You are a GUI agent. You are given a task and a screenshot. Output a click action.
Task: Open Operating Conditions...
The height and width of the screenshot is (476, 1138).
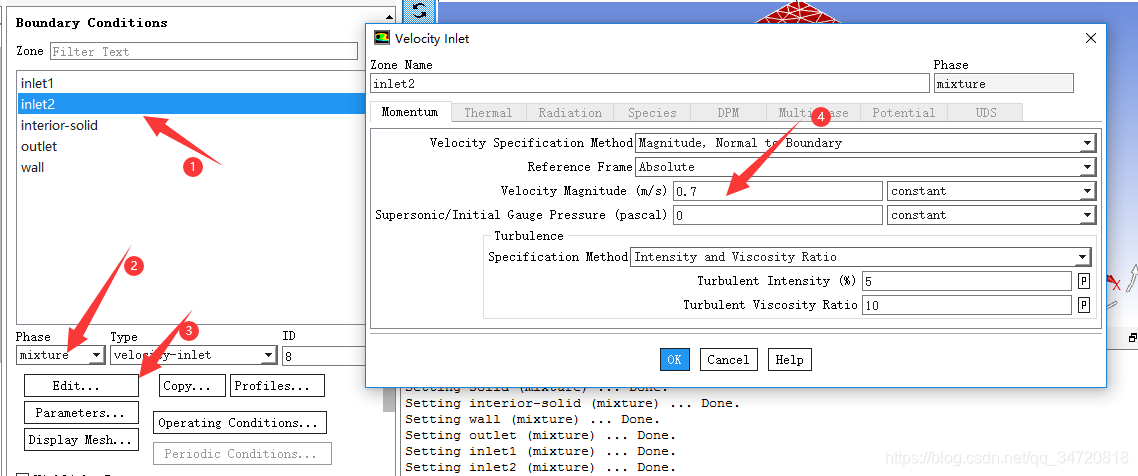click(x=240, y=422)
